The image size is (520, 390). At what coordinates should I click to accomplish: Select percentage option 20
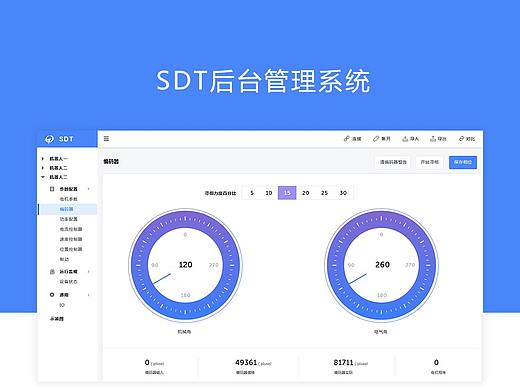pos(306,193)
